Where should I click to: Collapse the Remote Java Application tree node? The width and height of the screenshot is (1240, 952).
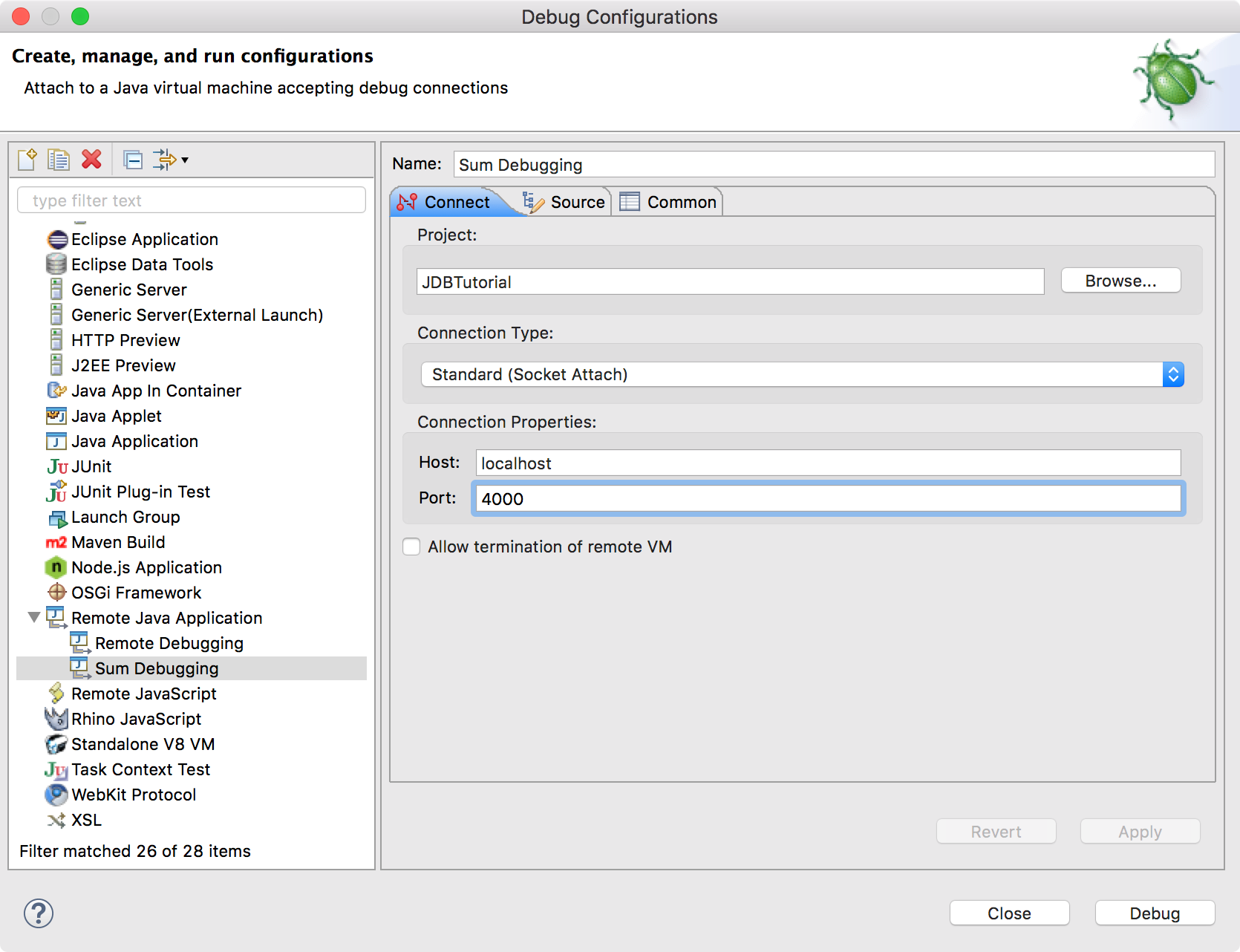(x=34, y=617)
